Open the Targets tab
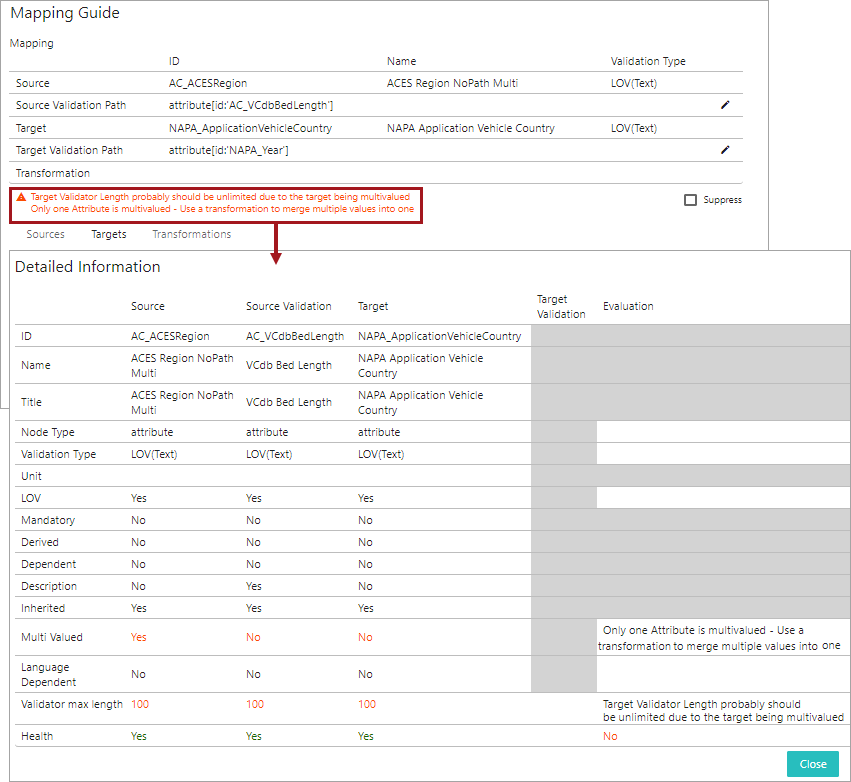This screenshot has width=851, height=782. 109,234
